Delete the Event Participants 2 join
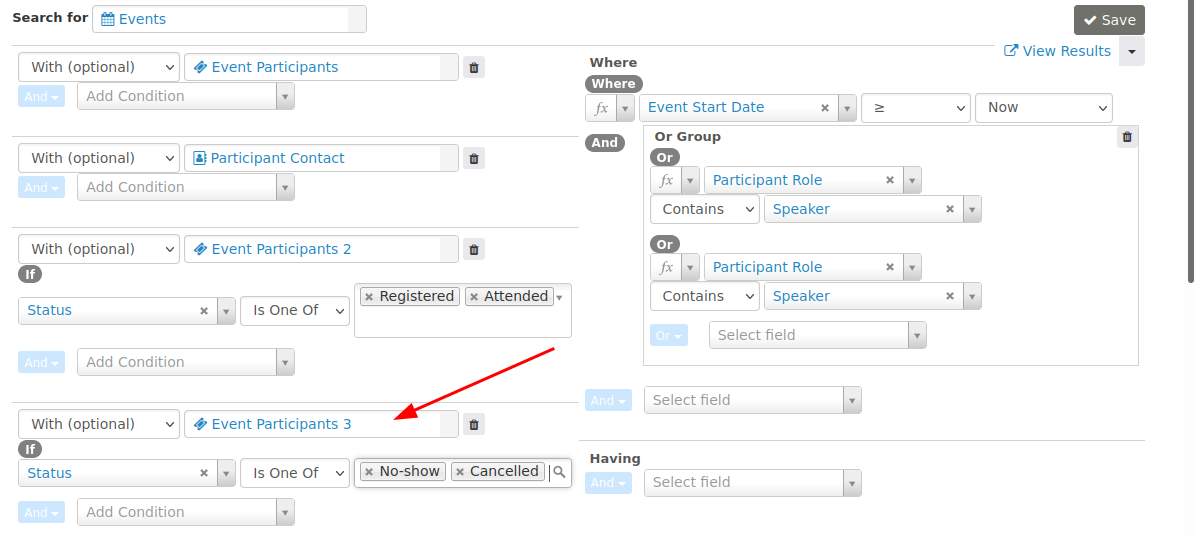This screenshot has height=536, width=1196. [474, 250]
